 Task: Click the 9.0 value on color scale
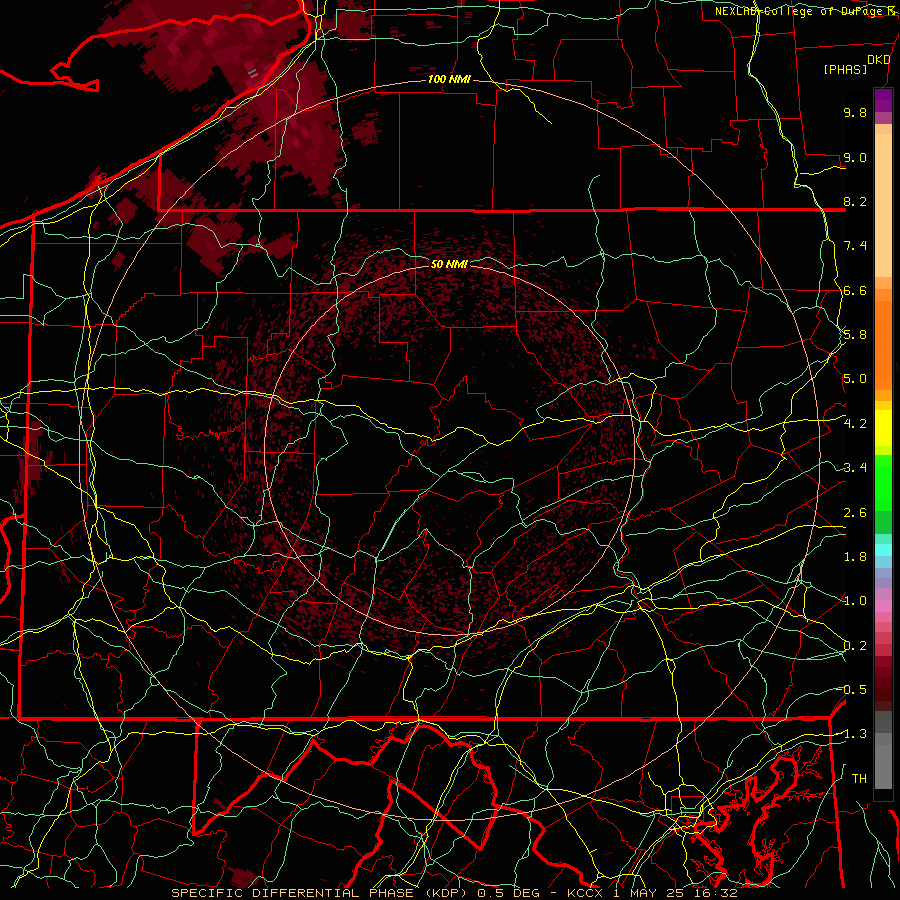[x=855, y=157]
